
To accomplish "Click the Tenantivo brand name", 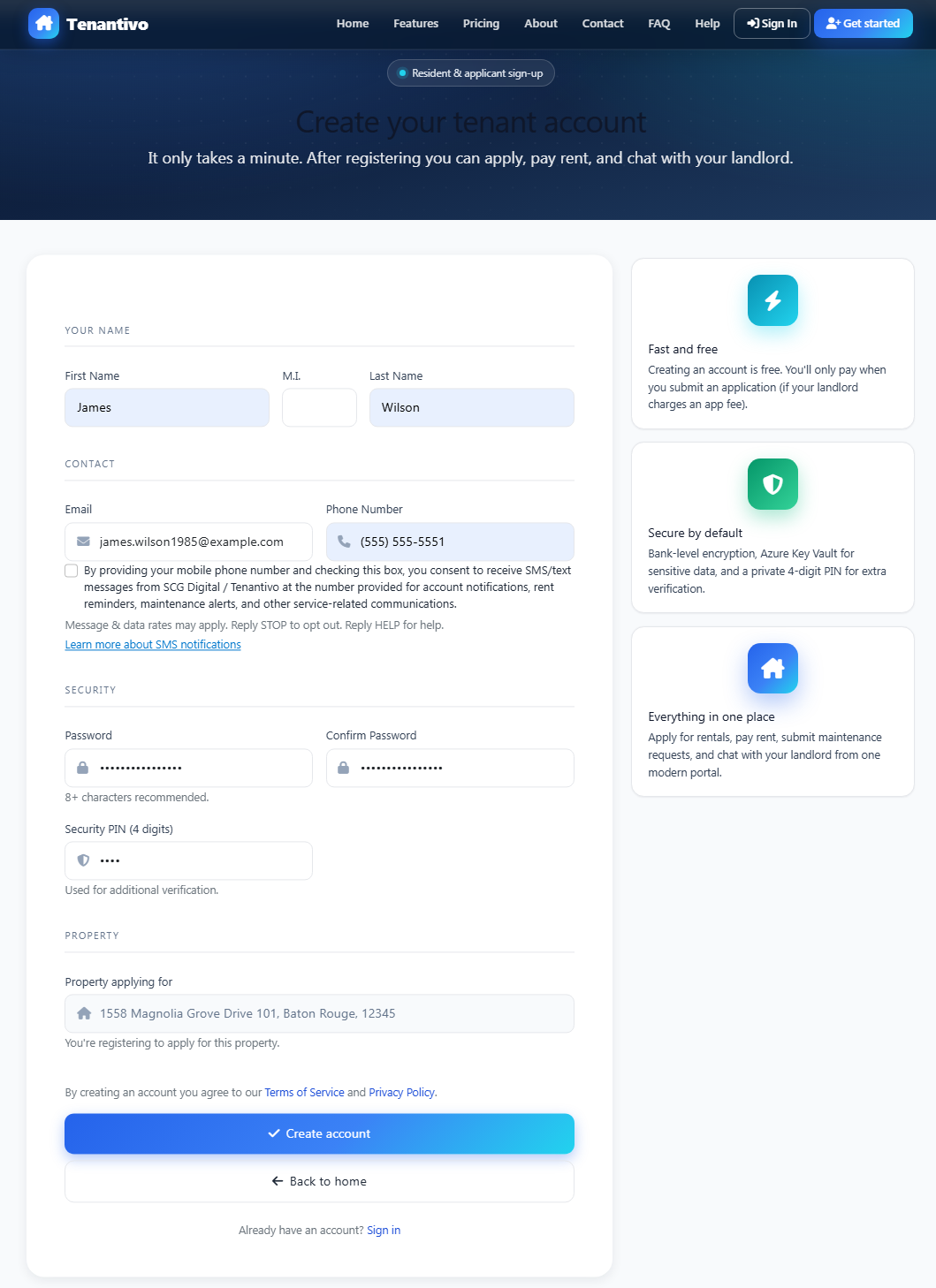I will 107,24.
